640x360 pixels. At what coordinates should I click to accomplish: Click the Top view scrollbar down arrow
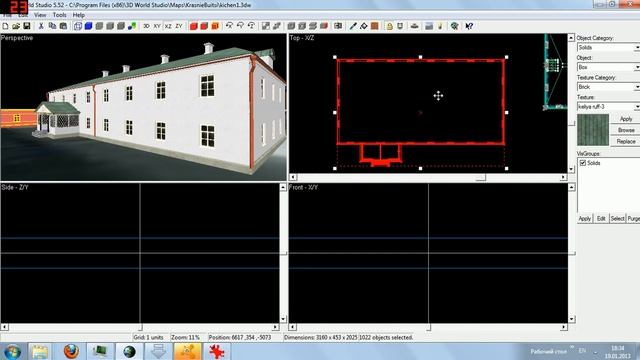(571, 169)
